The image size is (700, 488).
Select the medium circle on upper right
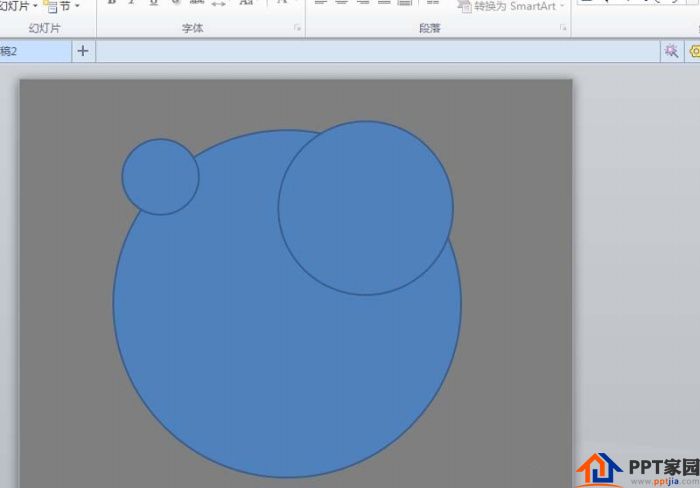point(366,208)
